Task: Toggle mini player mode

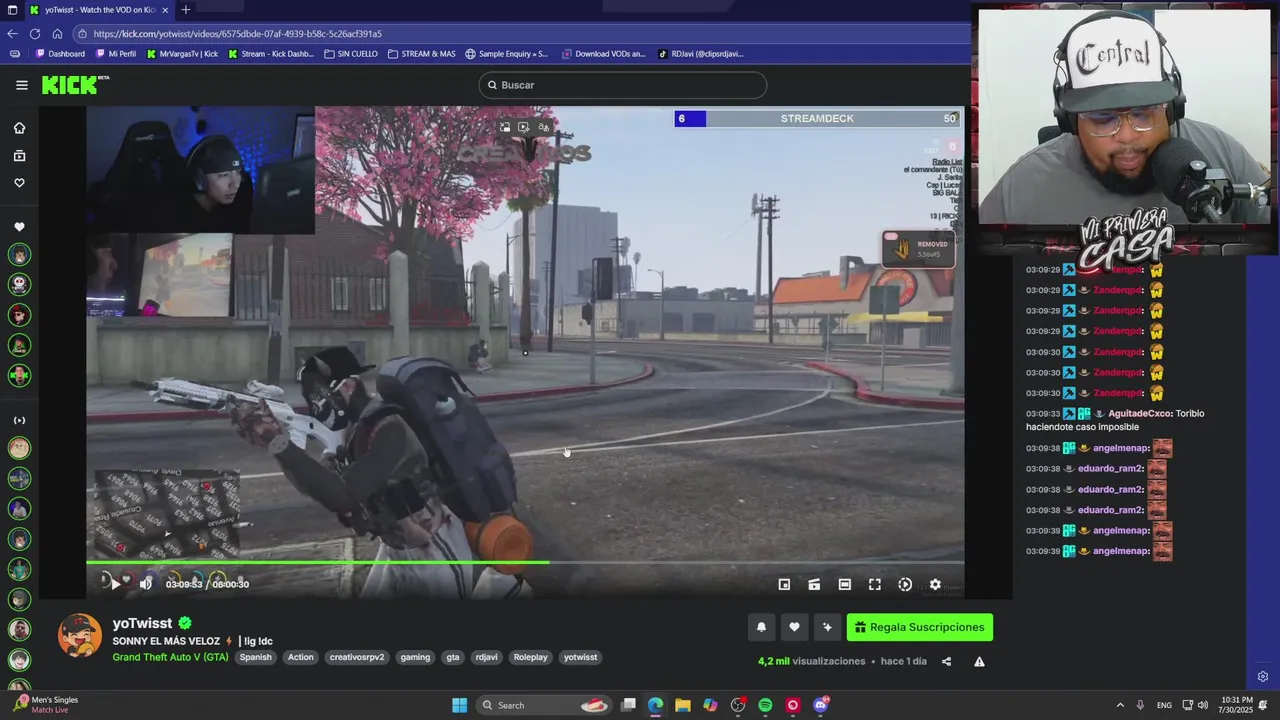Action: point(784,584)
